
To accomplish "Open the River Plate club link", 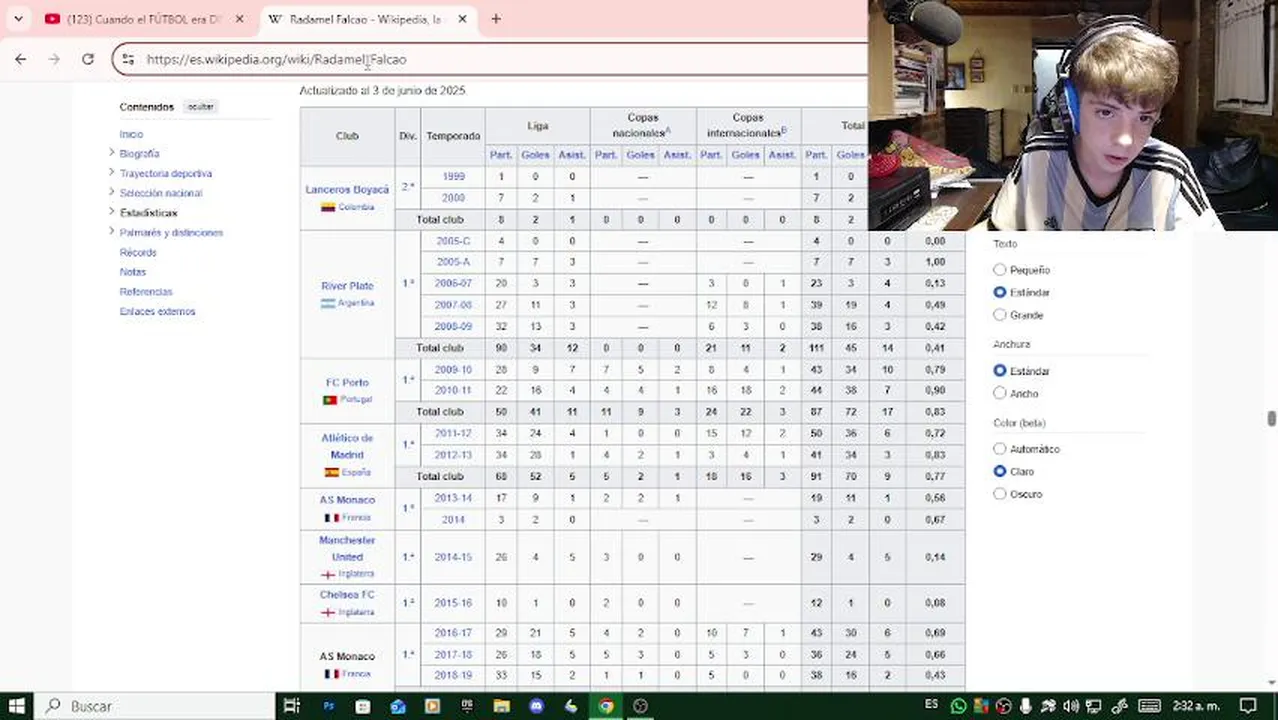I will coord(347,286).
